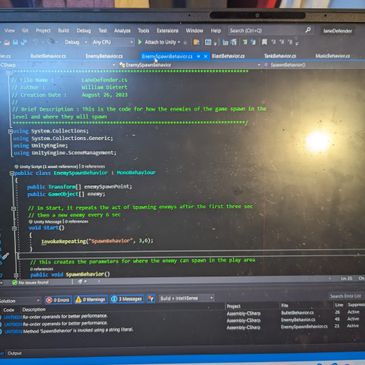This screenshot has height=365, width=365.
Task: Switch to the TankBehavior.cs tab
Action: click(x=280, y=56)
